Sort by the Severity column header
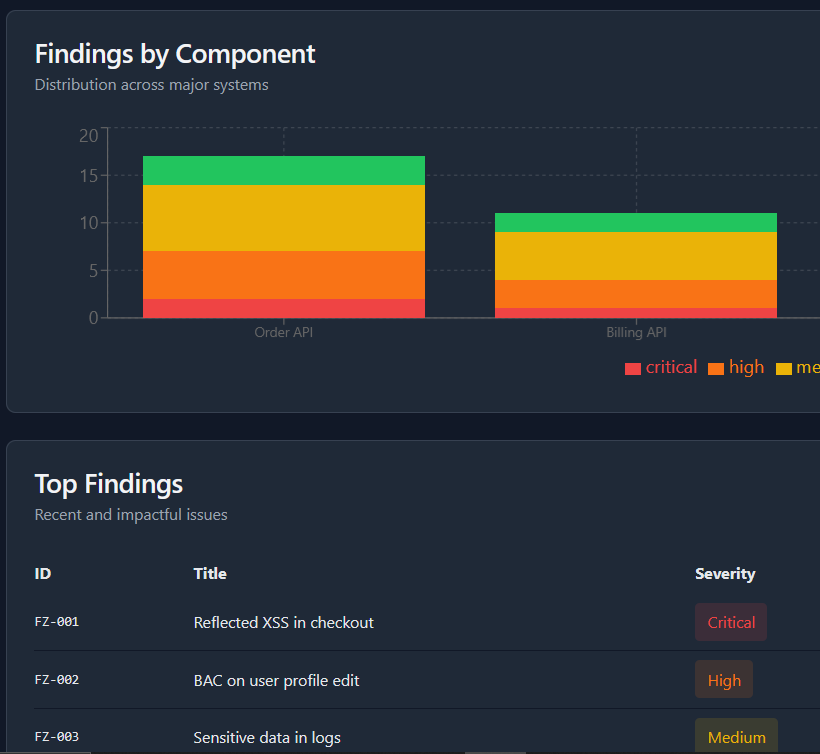Viewport: 820px width, 754px height. [725, 574]
